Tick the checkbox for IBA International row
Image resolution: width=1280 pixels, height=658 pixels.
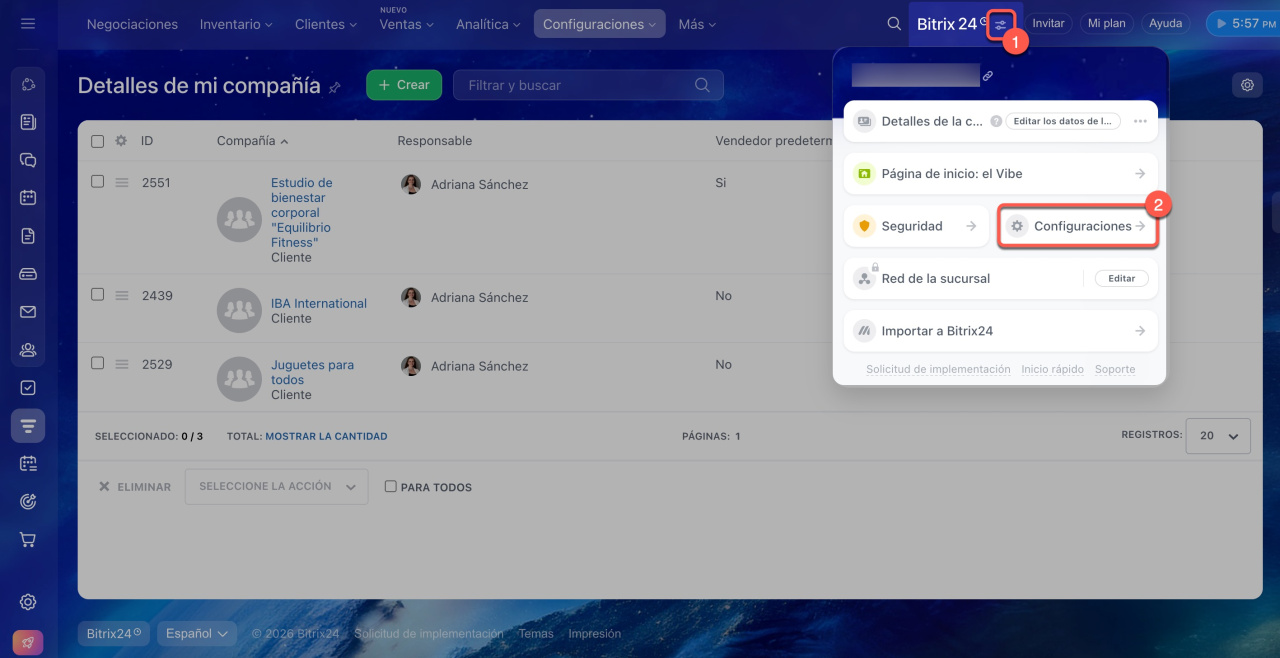[98, 295]
